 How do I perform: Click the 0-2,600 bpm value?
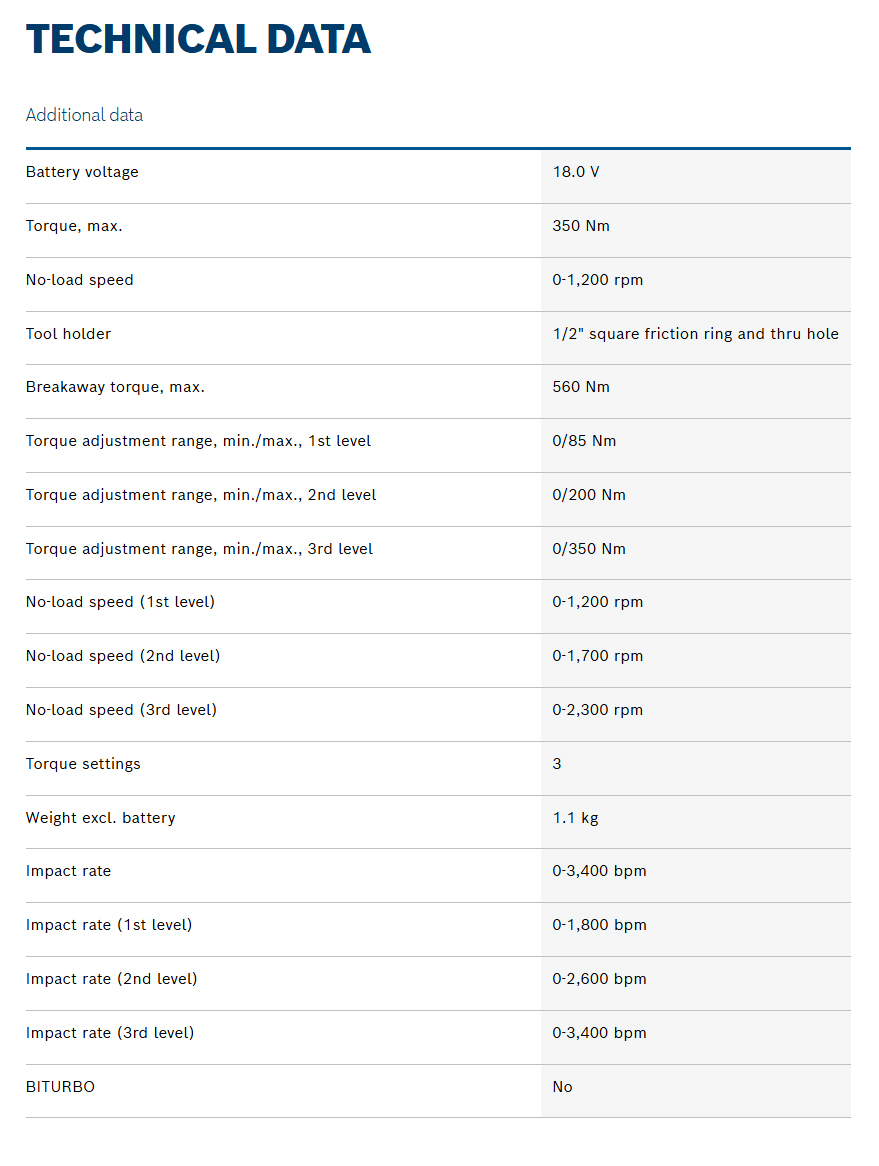tap(599, 979)
